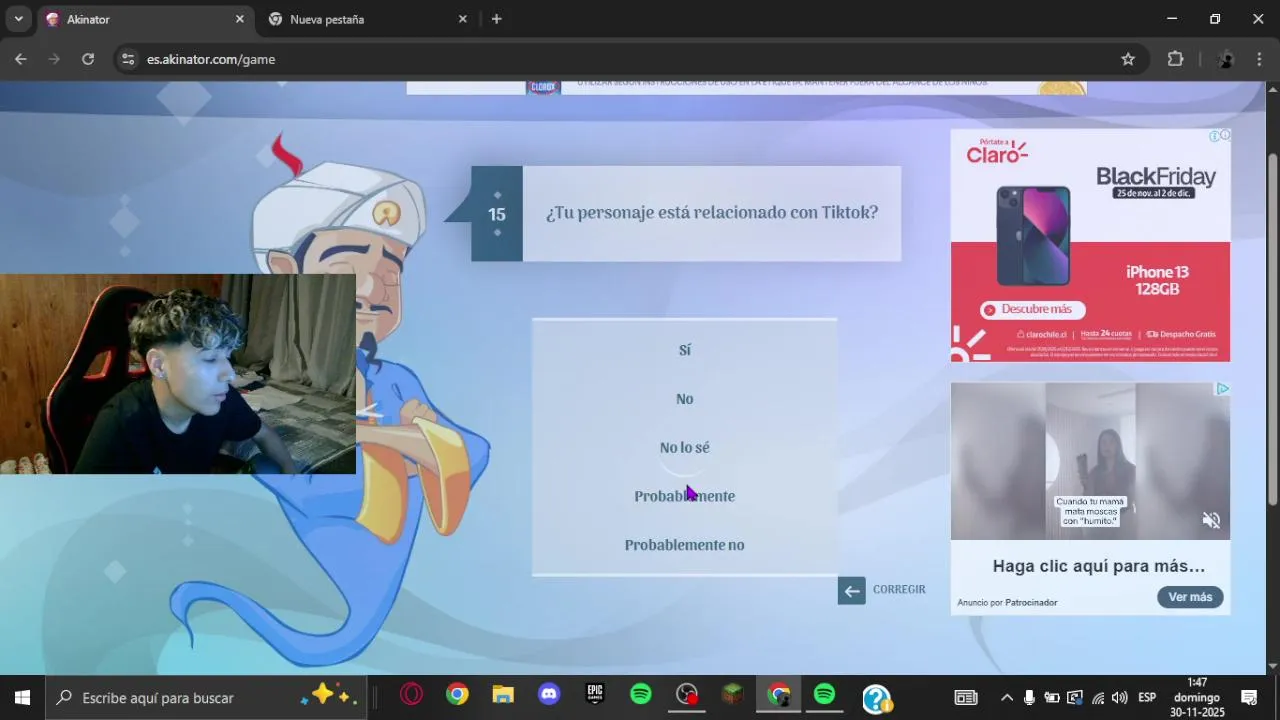Image resolution: width=1280 pixels, height=720 pixels.
Task: Open the volume control icon
Action: (1120, 698)
